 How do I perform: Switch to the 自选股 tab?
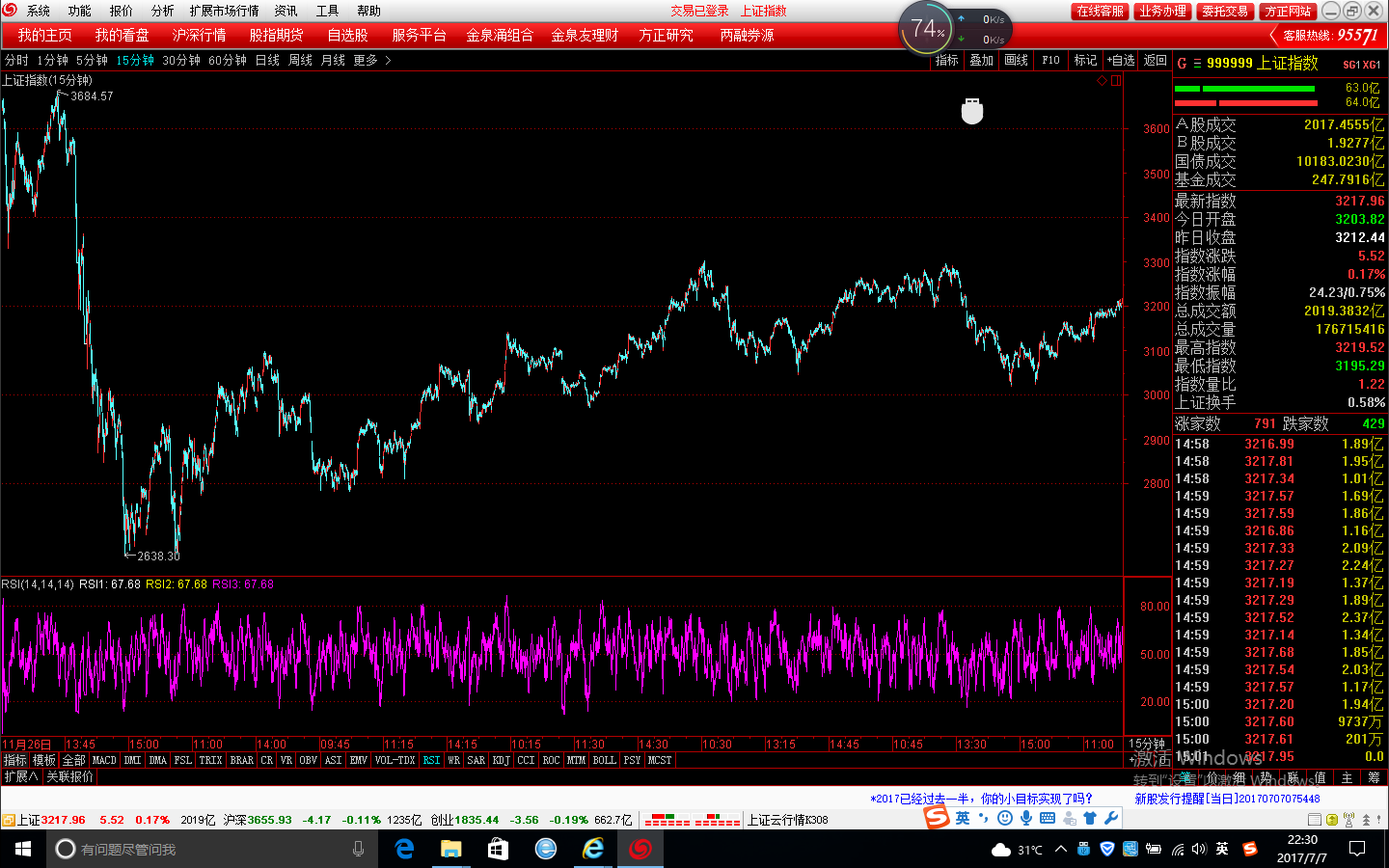tap(347, 35)
